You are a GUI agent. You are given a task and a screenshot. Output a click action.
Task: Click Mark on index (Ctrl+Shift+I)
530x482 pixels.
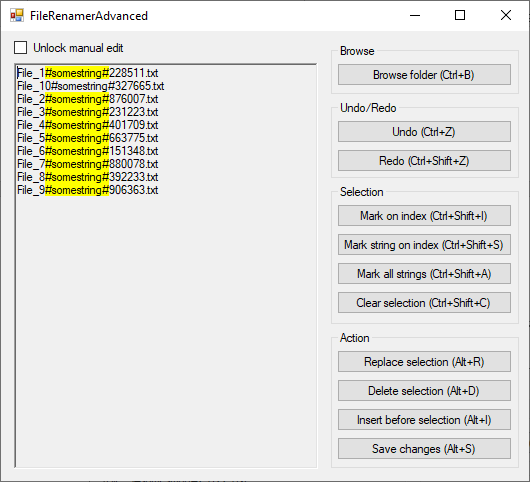point(424,216)
